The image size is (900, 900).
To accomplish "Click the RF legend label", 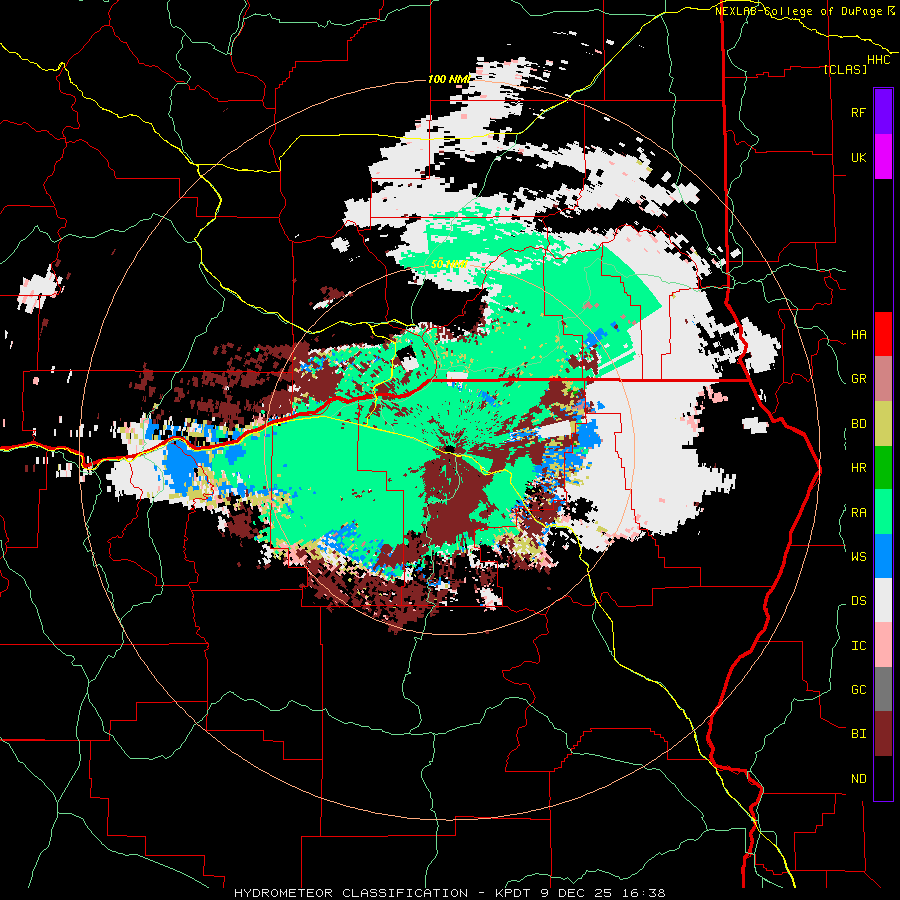I will [x=858, y=112].
